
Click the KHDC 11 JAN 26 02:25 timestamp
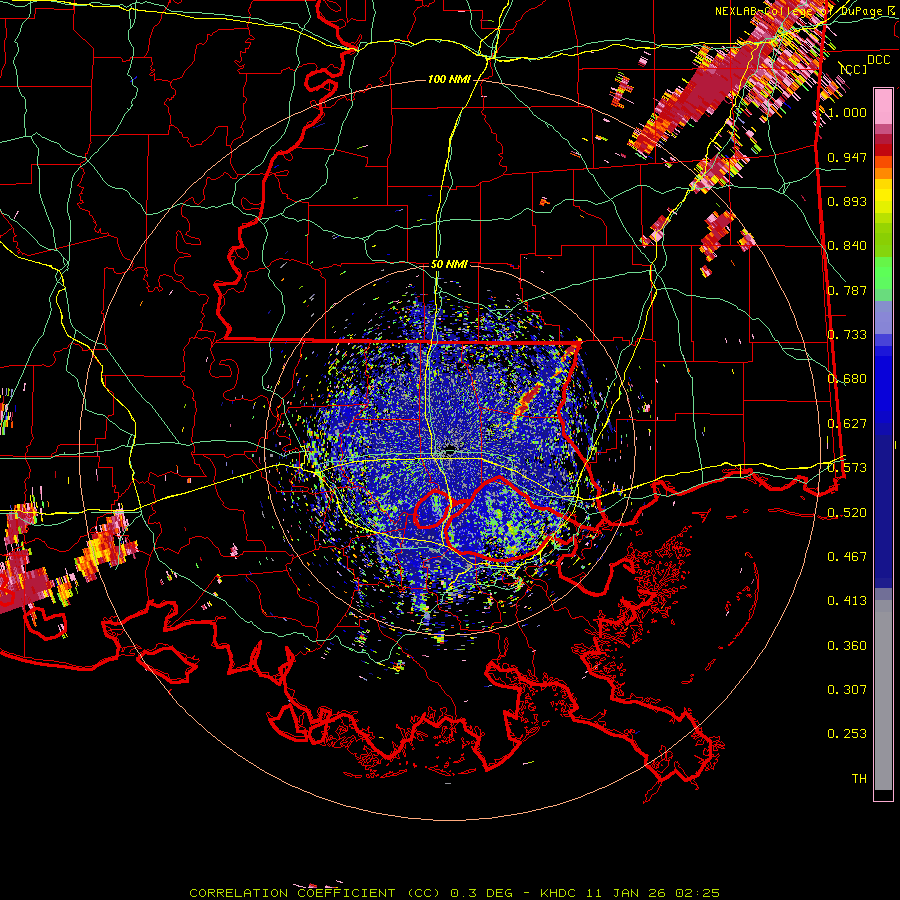coord(630,893)
